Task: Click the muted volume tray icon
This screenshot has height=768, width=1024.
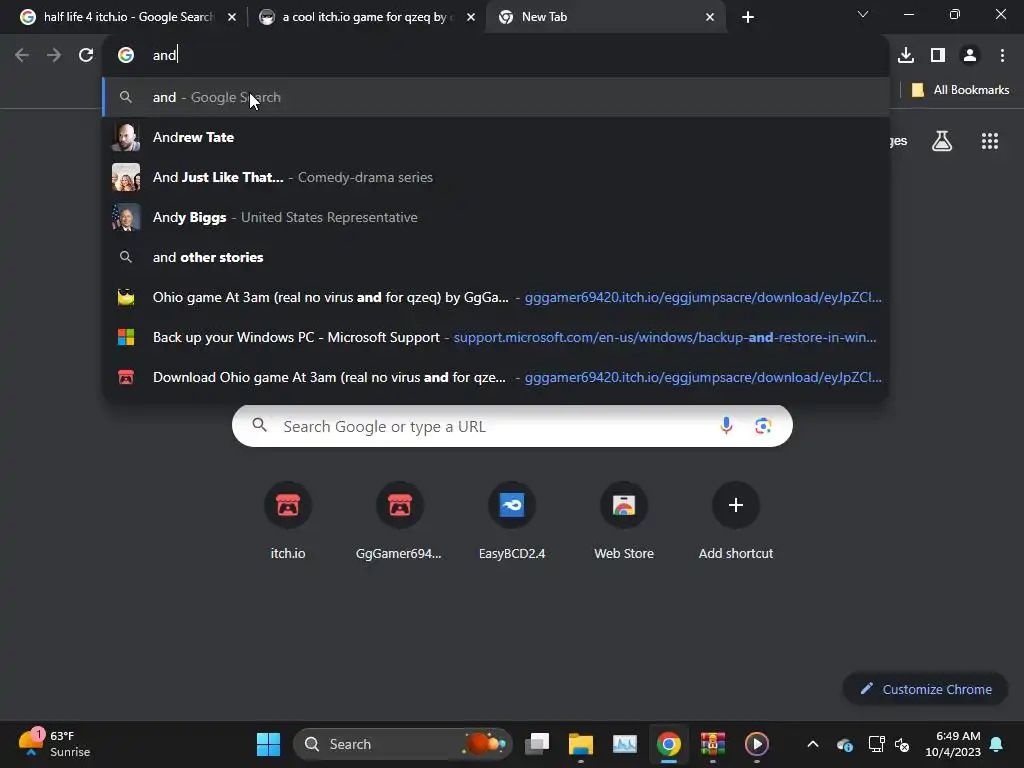Action: (x=903, y=744)
